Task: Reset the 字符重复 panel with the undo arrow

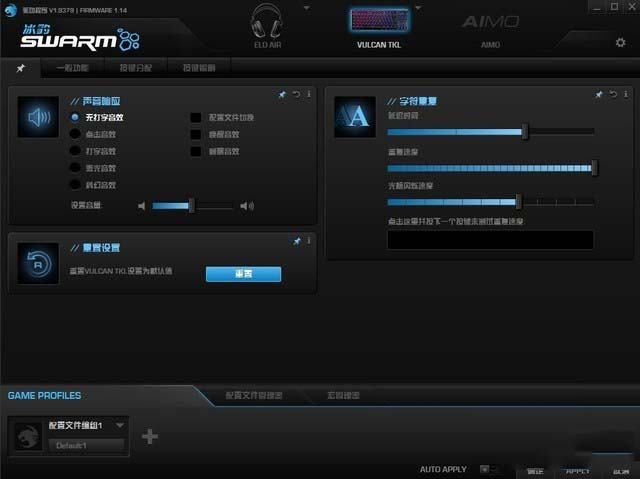Action: click(613, 95)
